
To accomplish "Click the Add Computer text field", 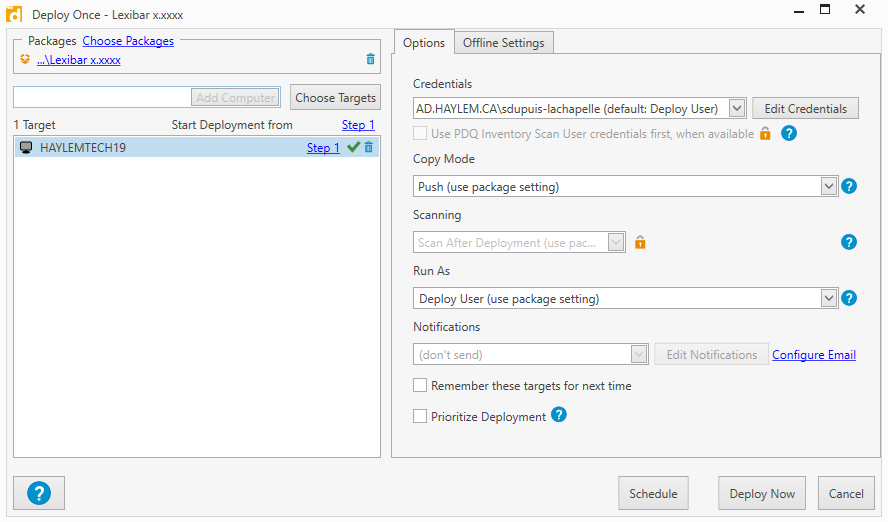I will [x=102, y=97].
